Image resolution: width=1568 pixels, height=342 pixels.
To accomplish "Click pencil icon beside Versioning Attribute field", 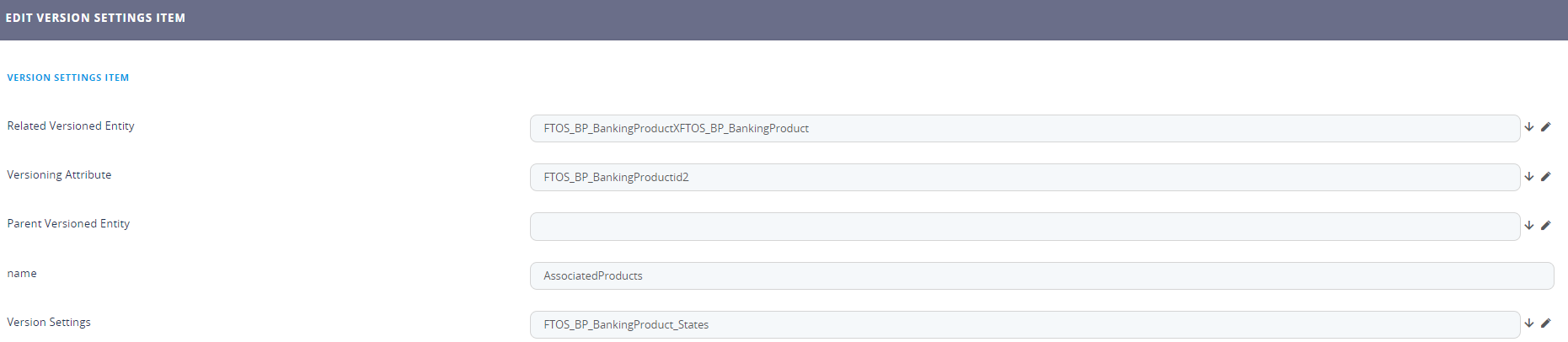I will [1545, 177].
